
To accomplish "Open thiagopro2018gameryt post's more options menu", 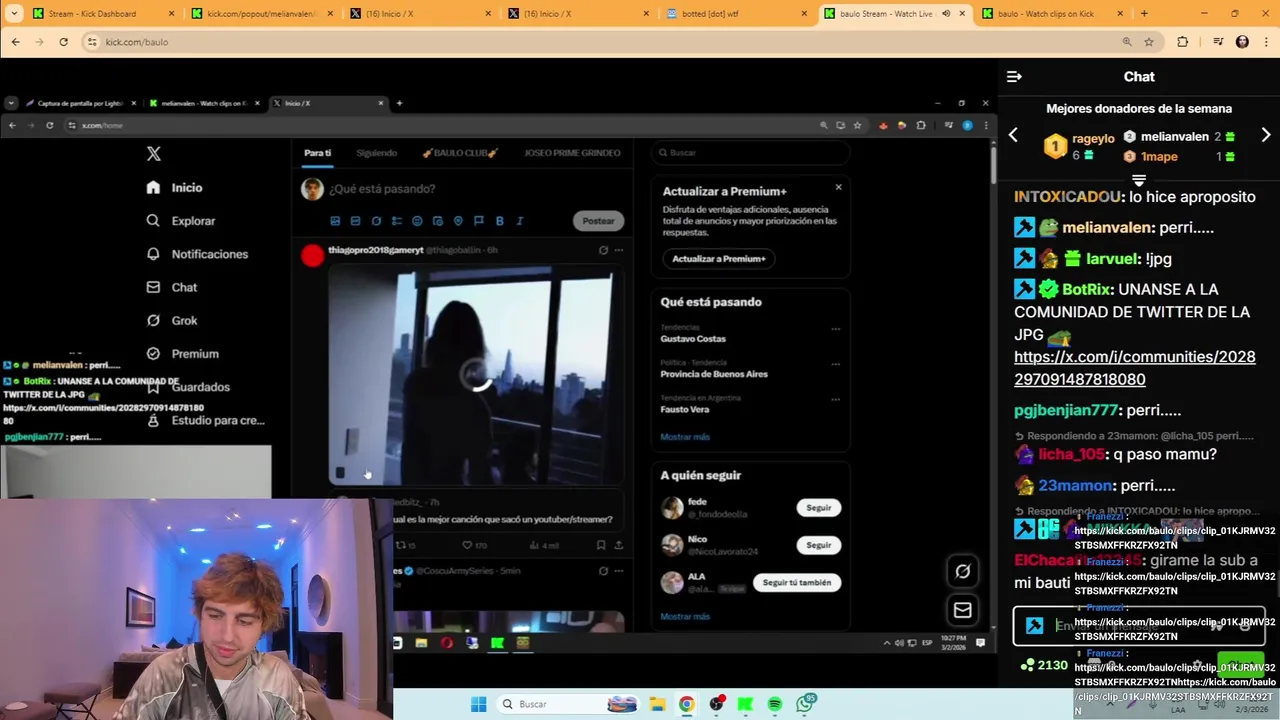I will click(x=619, y=250).
